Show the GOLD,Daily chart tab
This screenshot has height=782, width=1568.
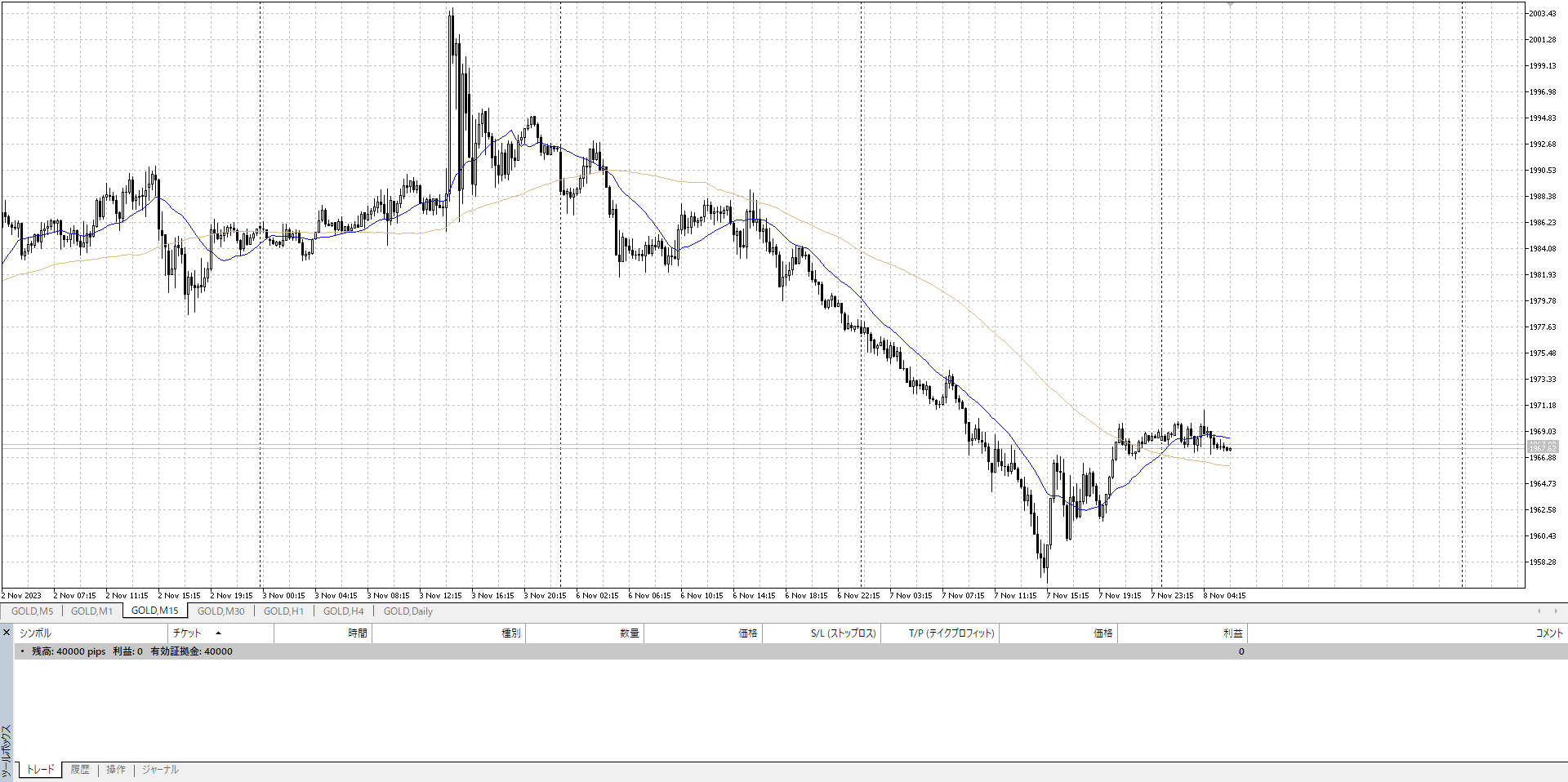(408, 611)
